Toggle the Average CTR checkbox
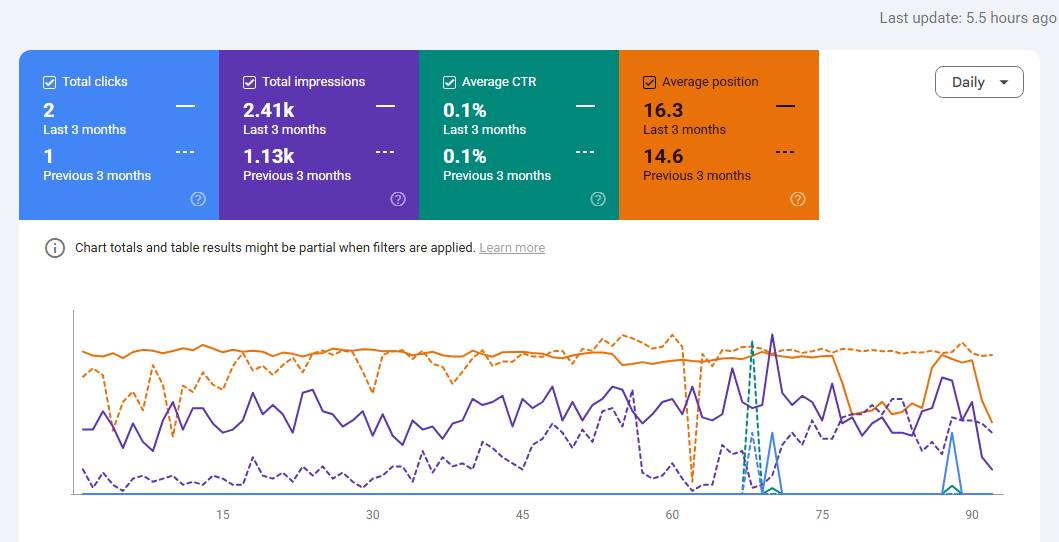 449,82
